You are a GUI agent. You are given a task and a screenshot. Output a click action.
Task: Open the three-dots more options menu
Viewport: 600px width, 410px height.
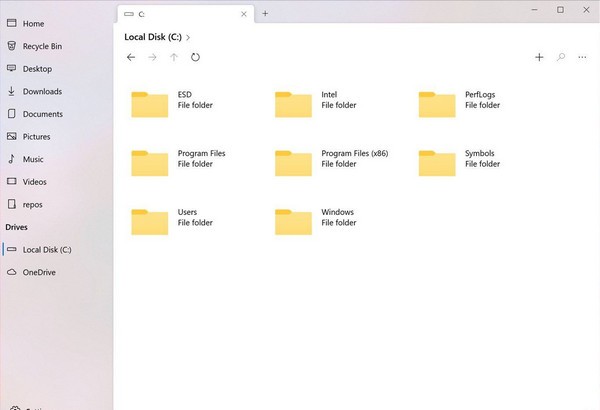point(582,57)
